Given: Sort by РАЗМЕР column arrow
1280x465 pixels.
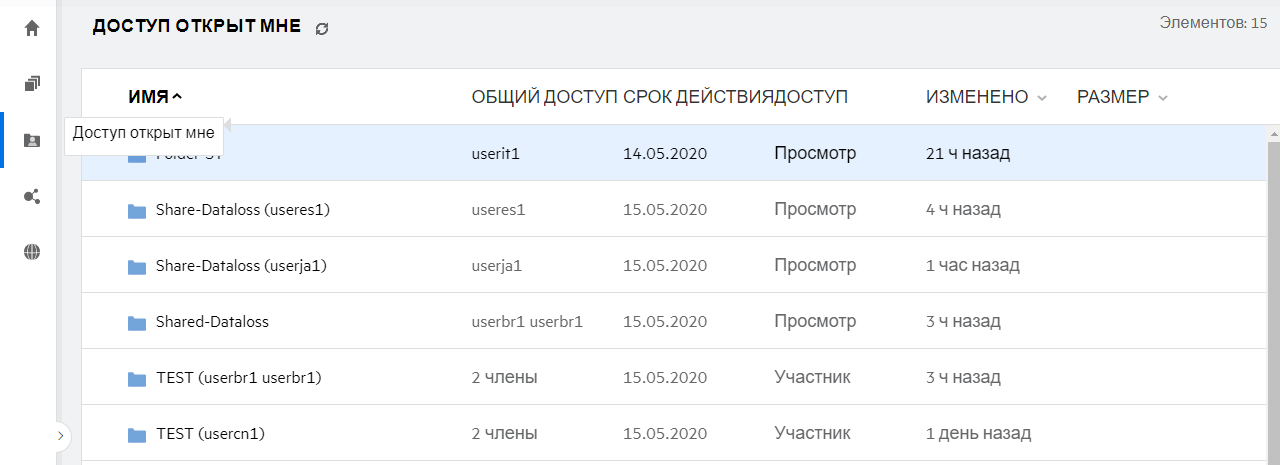Looking at the screenshot, I should [x=1162, y=98].
